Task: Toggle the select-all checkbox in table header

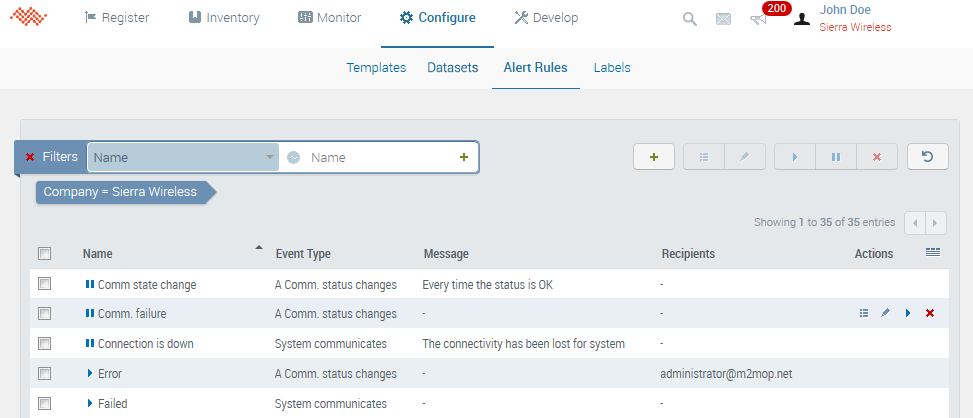Action: point(44,254)
